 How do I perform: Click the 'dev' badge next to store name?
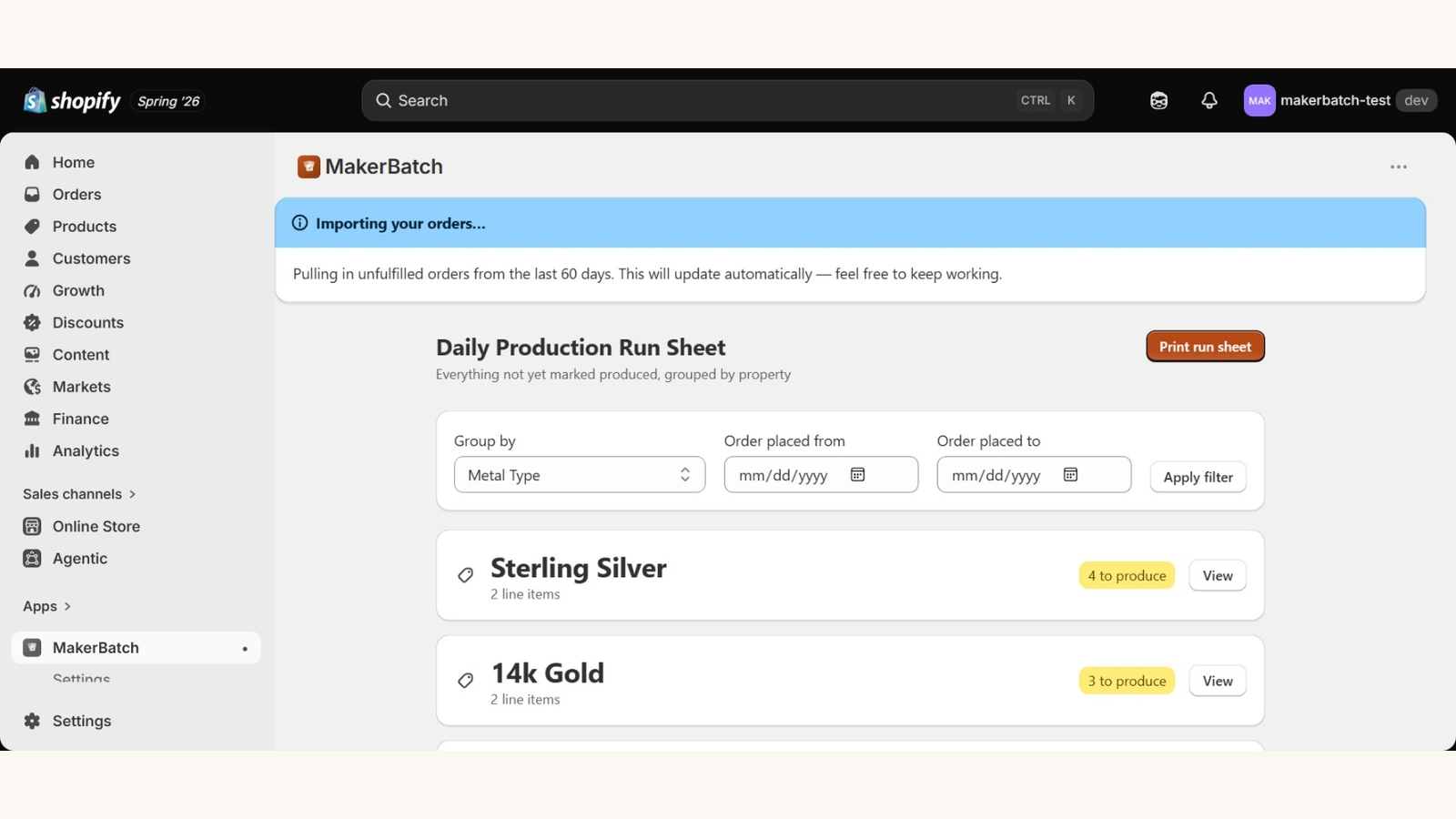coord(1416,100)
